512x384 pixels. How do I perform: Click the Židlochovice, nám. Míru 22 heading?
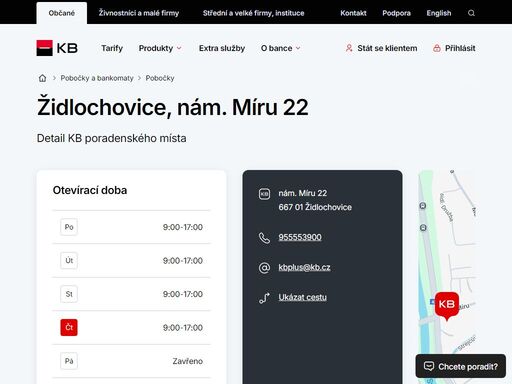pyautogui.click(x=173, y=107)
